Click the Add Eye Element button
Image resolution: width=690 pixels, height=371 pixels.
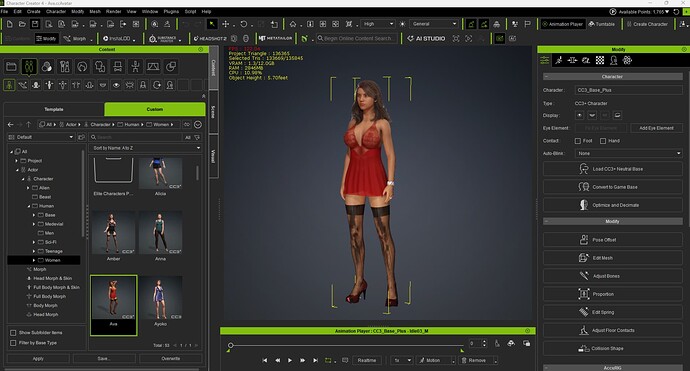point(656,128)
